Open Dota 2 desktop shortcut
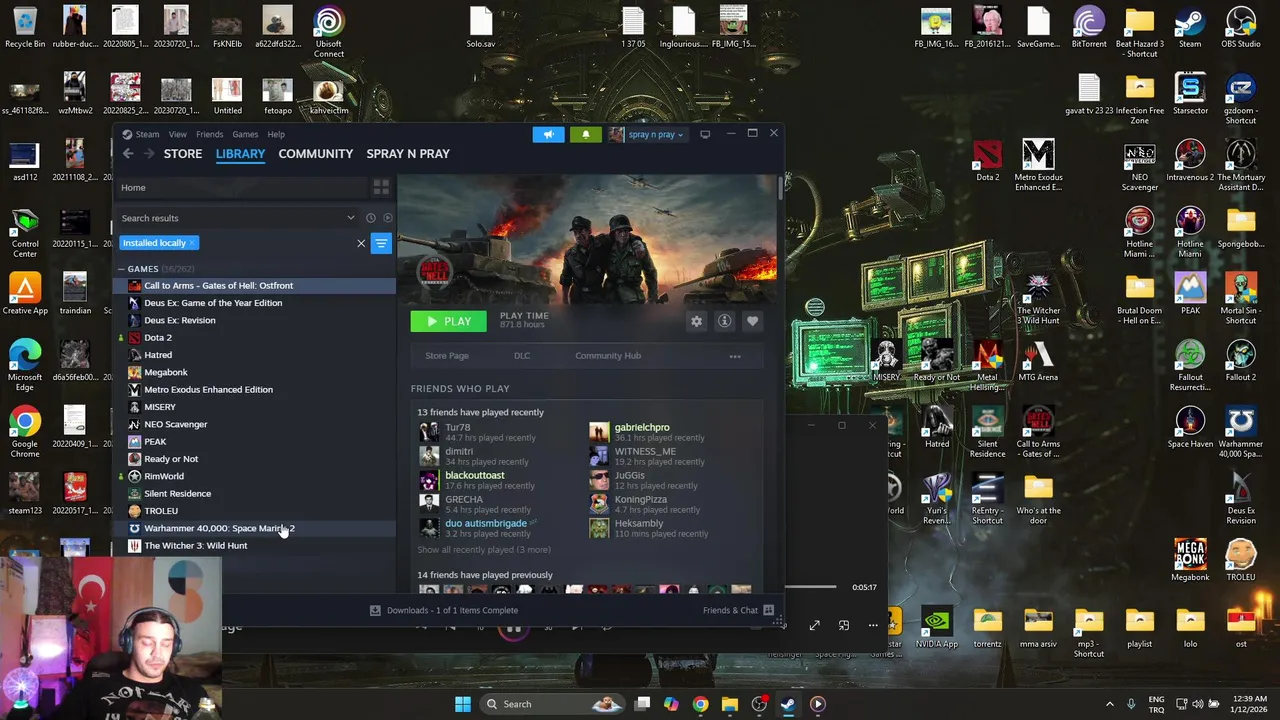The height and width of the screenshot is (720, 1280). coord(987,162)
